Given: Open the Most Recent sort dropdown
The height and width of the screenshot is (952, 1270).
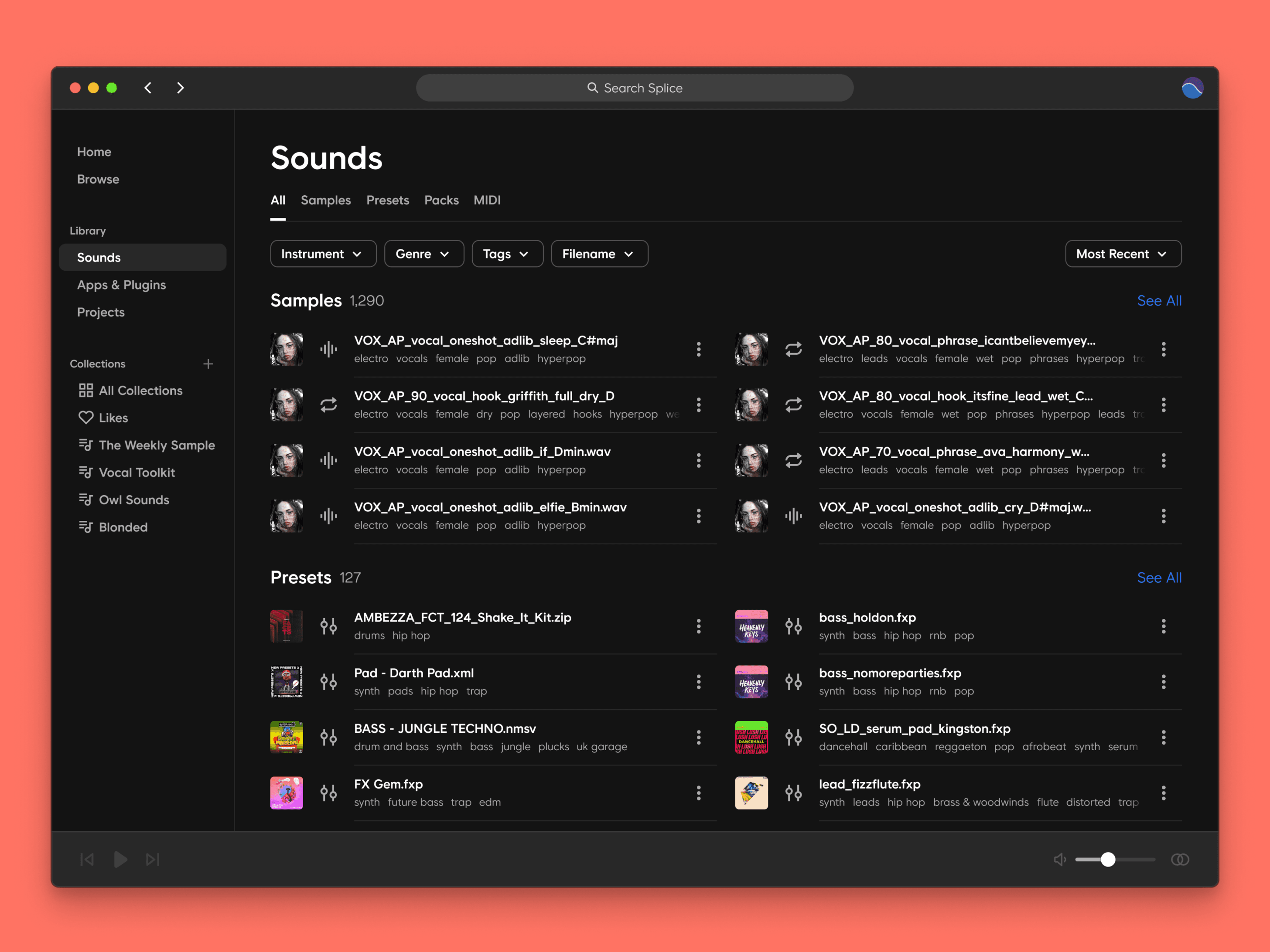Looking at the screenshot, I should 1123,254.
